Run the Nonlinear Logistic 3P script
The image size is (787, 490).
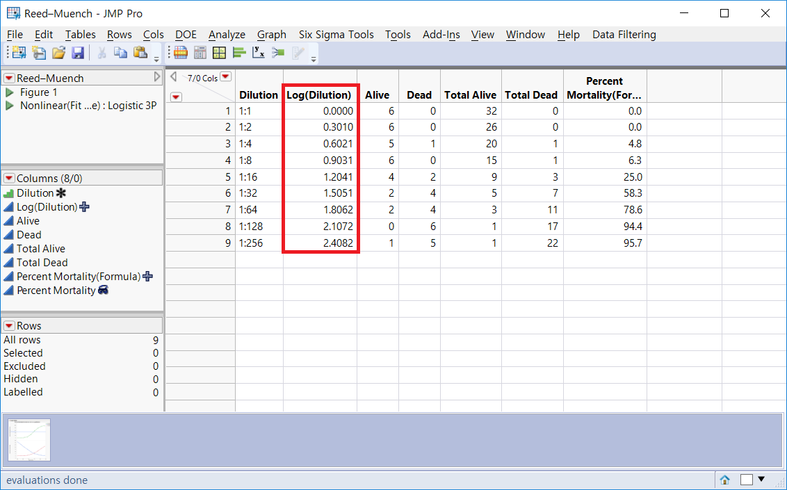[10, 106]
